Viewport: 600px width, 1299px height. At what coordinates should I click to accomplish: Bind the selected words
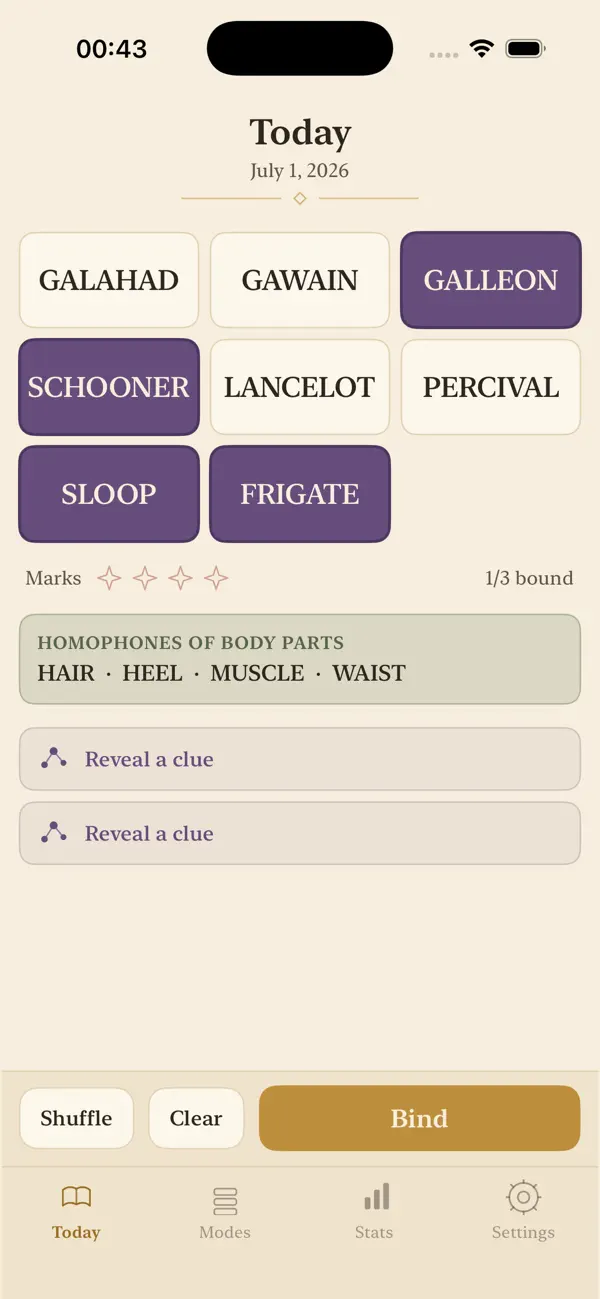pyautogui.click(x=420, y=1118)
